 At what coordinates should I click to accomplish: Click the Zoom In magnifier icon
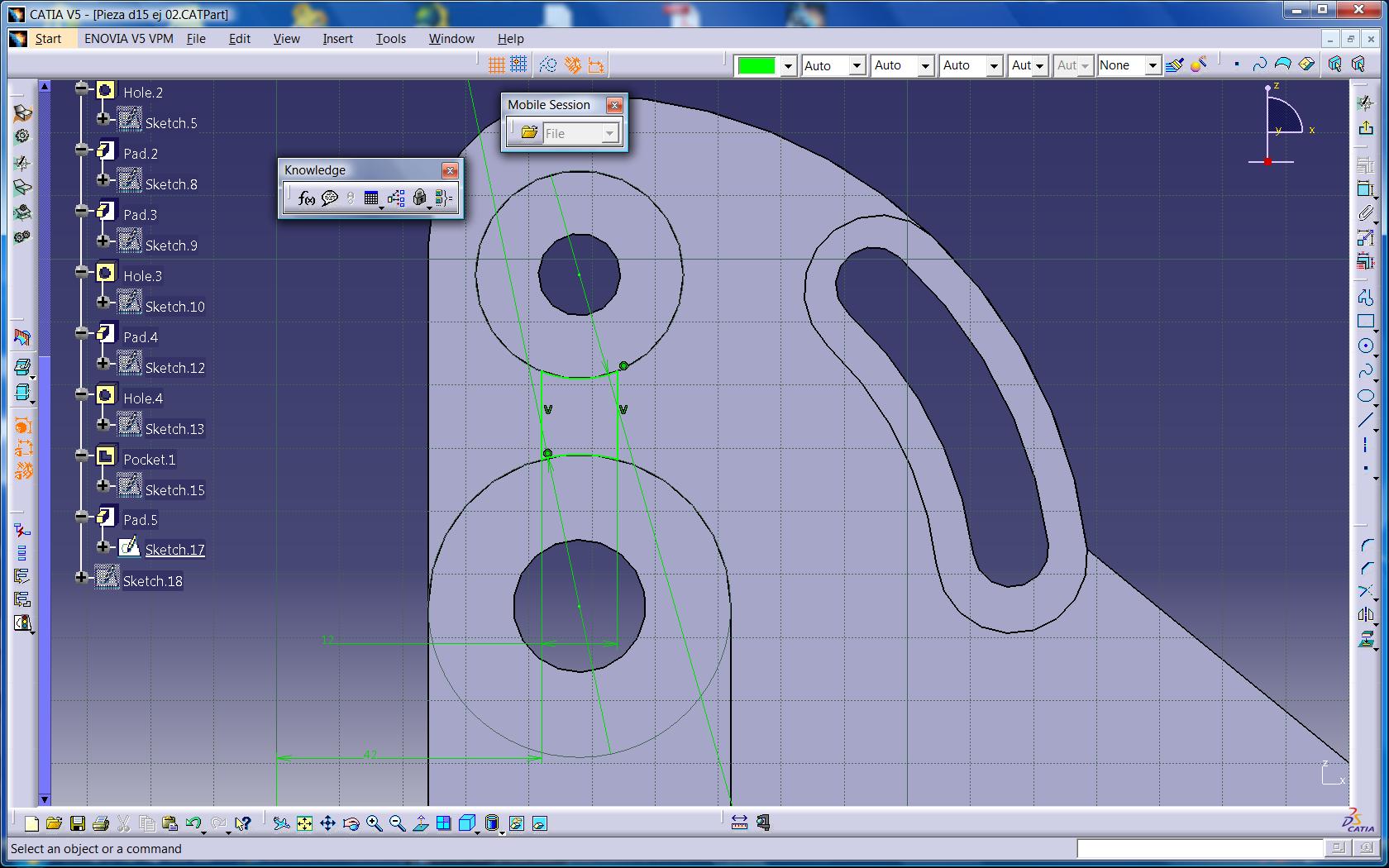(x=374, y=823)
